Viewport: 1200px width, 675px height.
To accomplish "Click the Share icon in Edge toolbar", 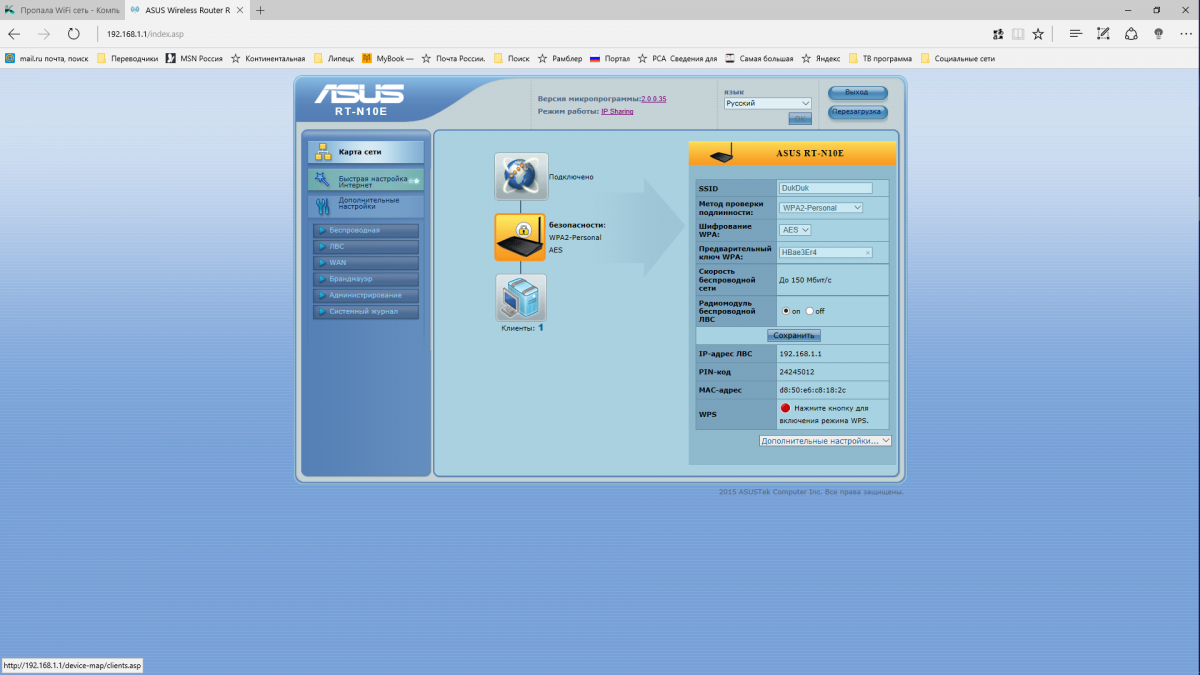I will tap(1131, 34).
